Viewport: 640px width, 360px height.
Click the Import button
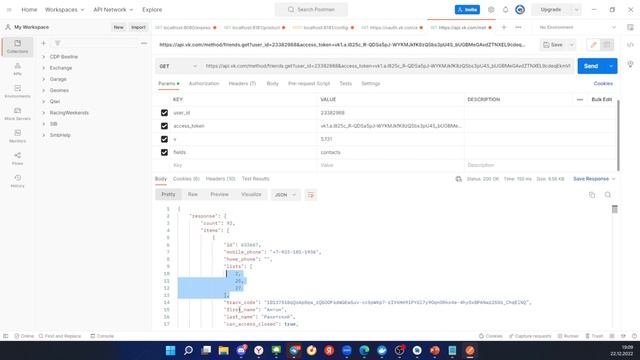(138, 27)
